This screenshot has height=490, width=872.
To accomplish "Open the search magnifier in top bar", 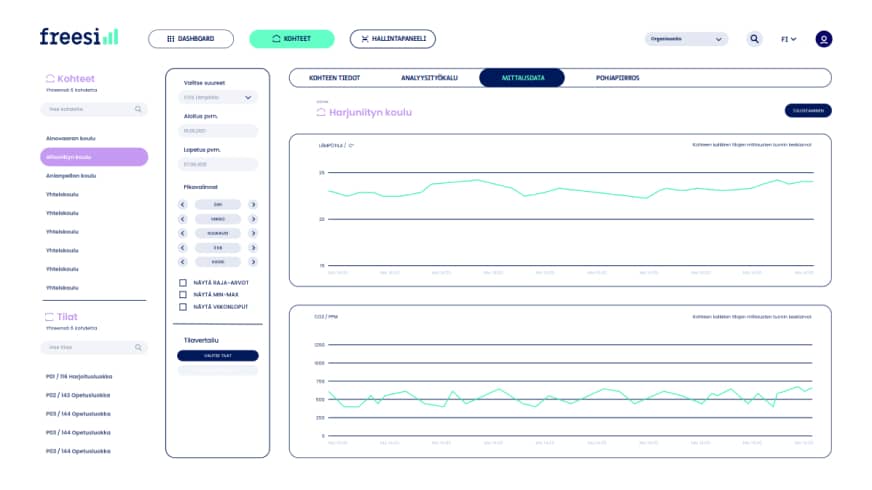I will point(754,39).
